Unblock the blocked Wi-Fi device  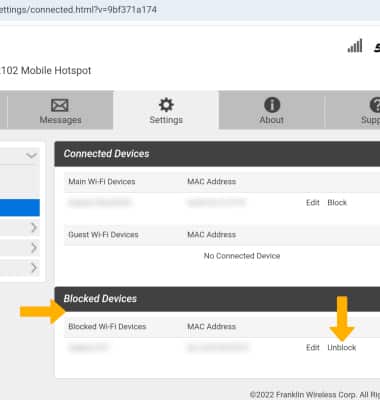tap(342, 348)
